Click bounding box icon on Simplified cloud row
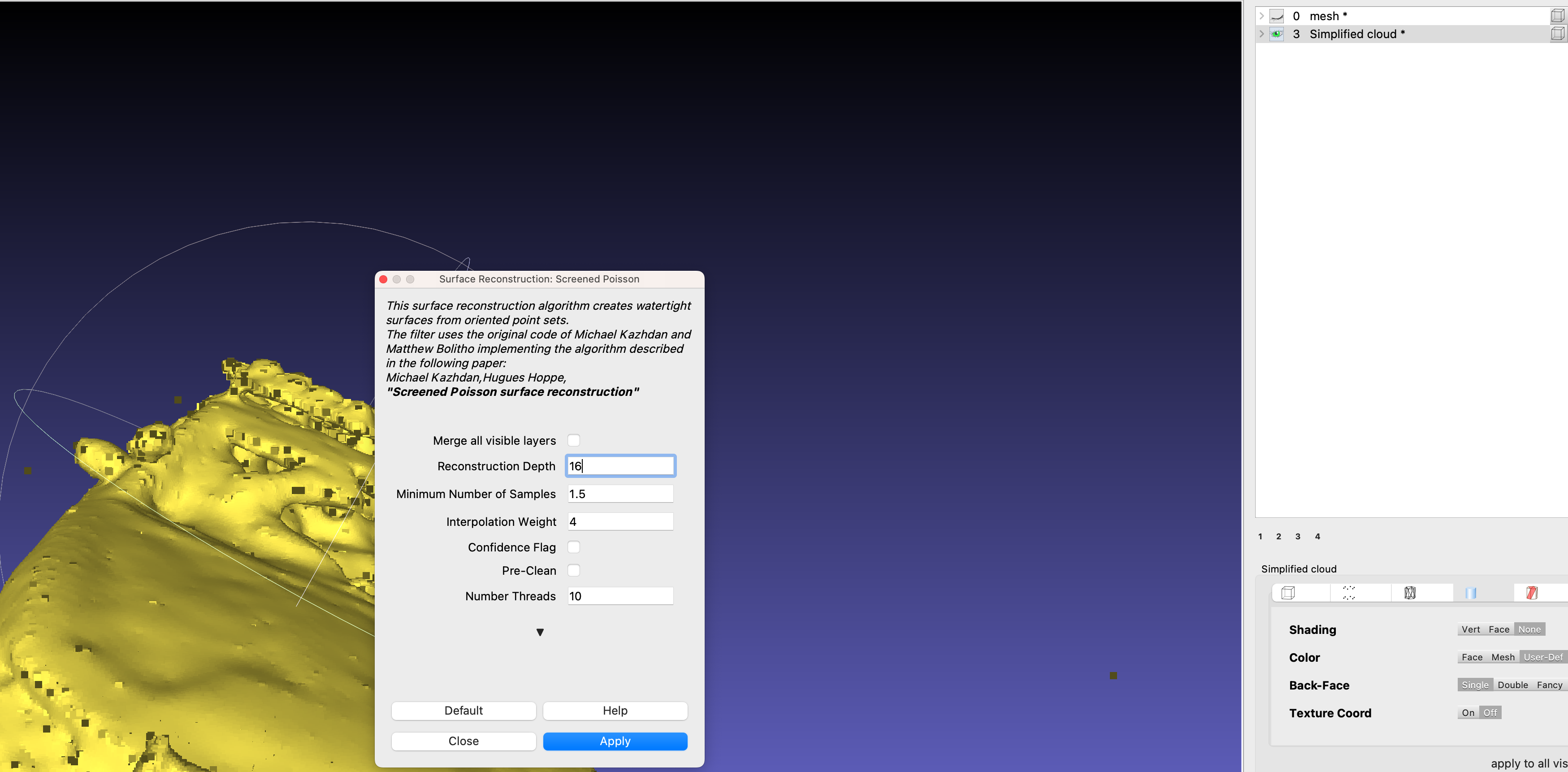 pyautogui.click(x=1557, y=34)
